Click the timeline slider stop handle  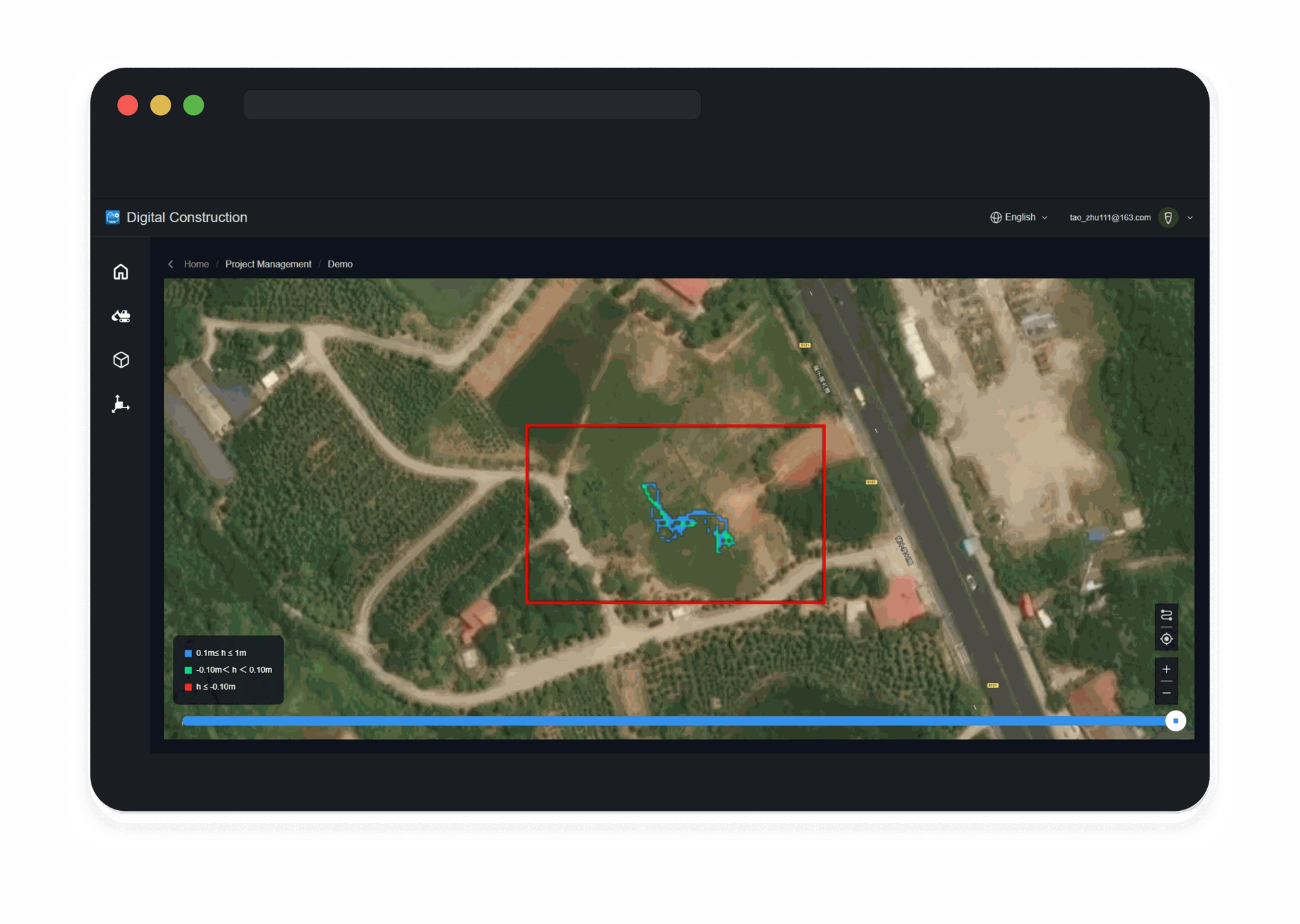click(x=1175, y=721)
